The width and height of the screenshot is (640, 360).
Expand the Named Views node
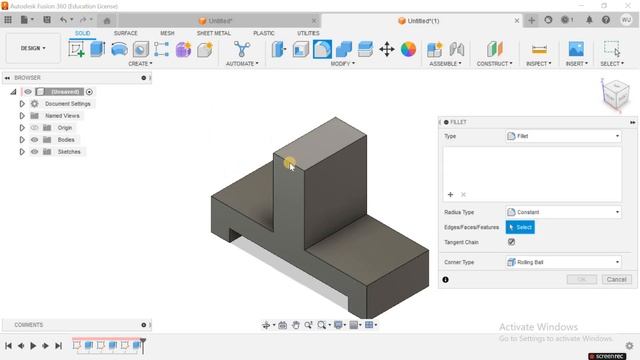[x=22, y=116]
